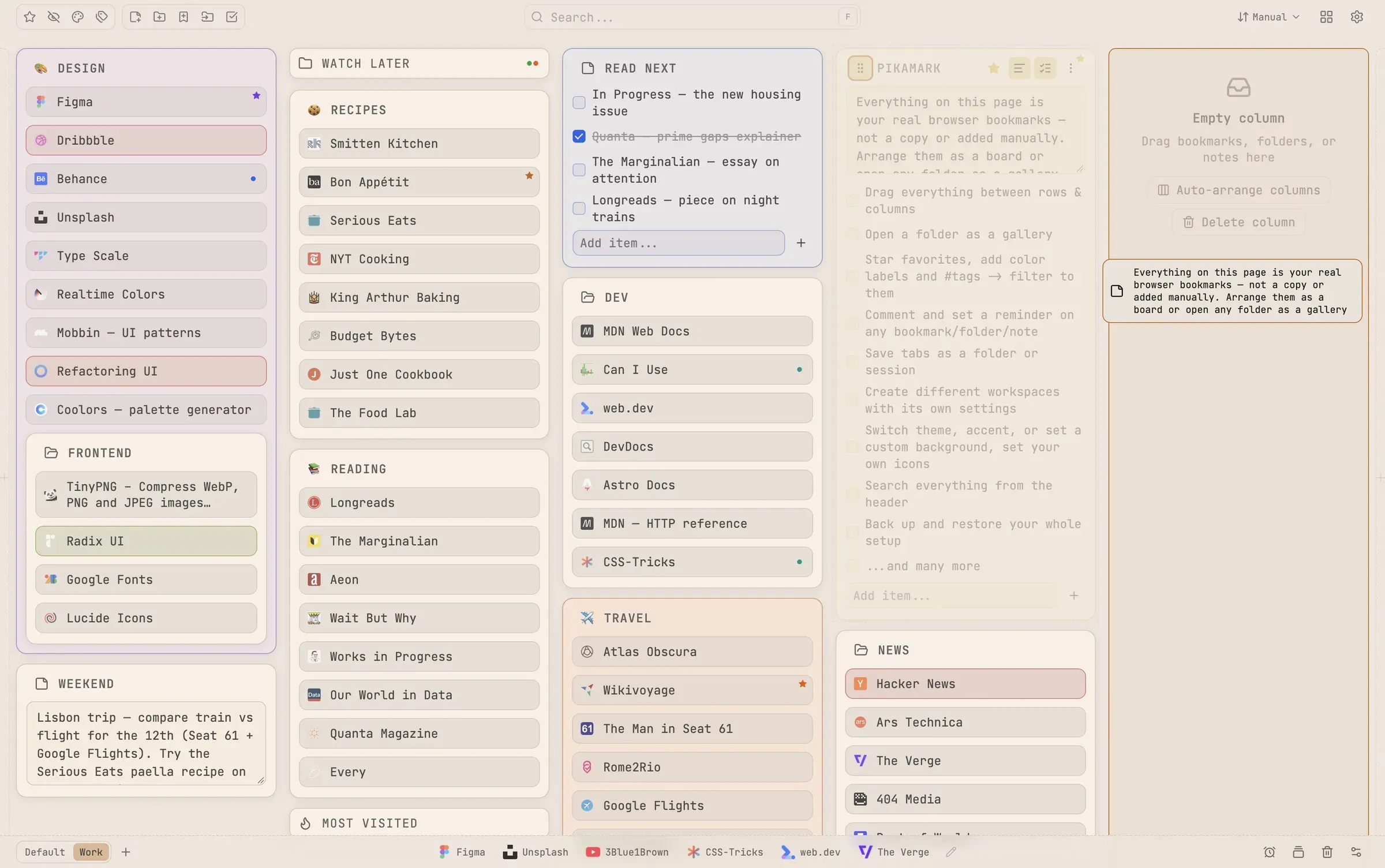Screen dimensions: 1385x868
Task: Open the color palette filter icon
Action: coord(78,17)
